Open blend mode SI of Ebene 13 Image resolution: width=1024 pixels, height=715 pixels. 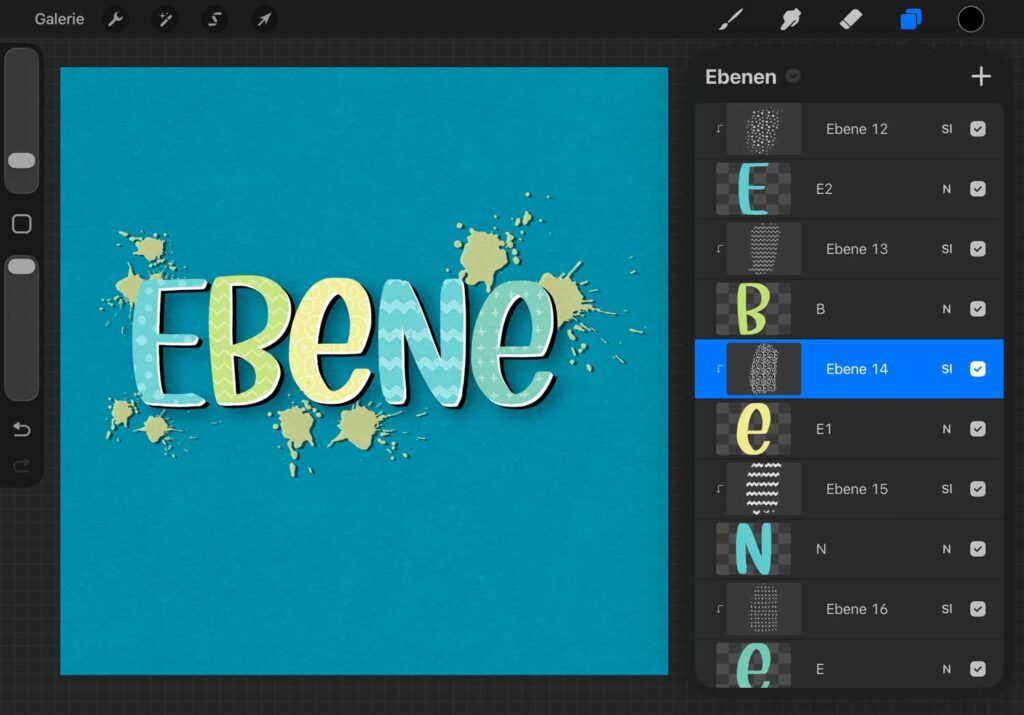coord(947,249)
